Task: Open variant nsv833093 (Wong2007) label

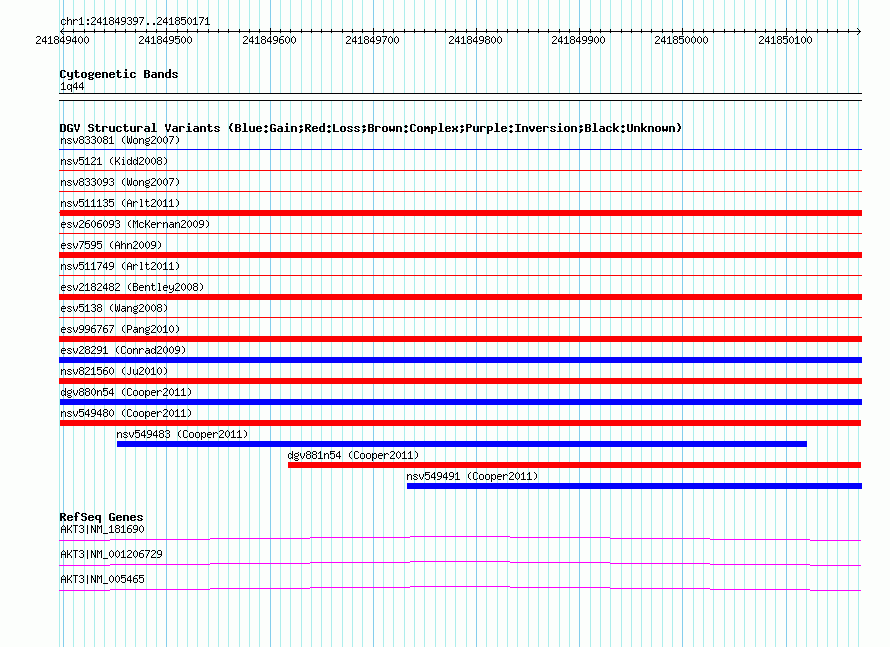Action: pos(120,182)
